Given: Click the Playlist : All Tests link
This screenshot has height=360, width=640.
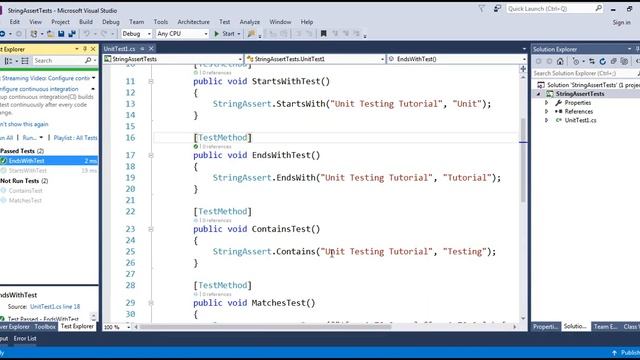Looking at the screenshot, I should (76, 138).
